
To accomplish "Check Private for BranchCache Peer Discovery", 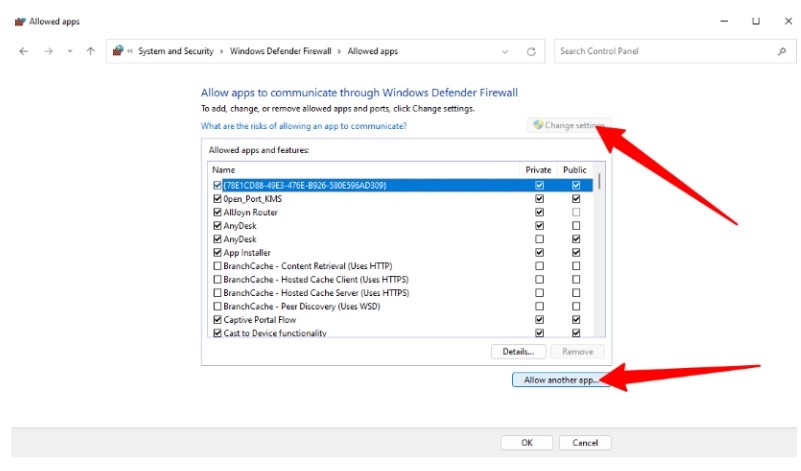I will (x=539, y=306).
